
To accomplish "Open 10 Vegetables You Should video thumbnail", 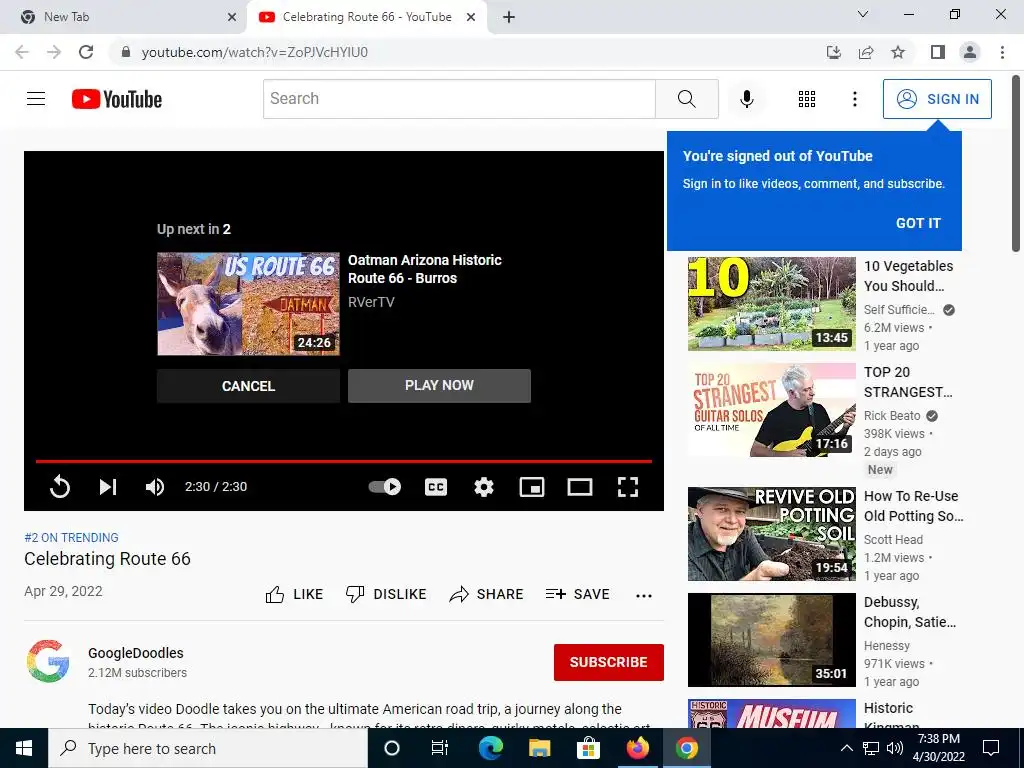I will point(771,304).
